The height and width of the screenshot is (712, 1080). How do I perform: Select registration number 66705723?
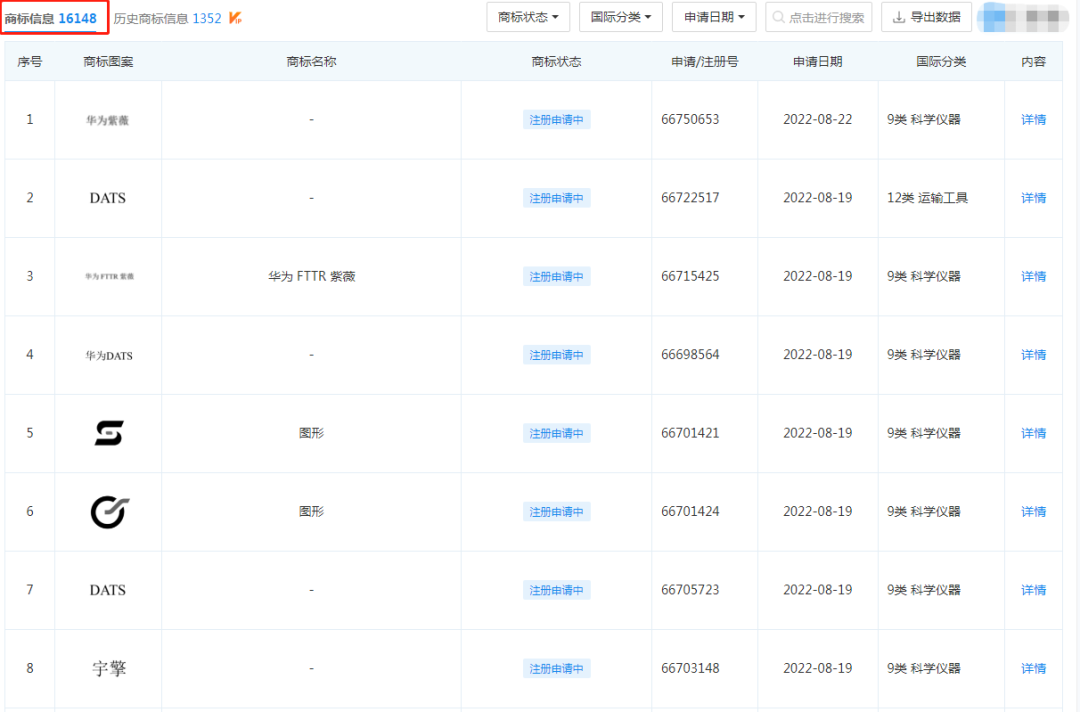coord(690,590)
